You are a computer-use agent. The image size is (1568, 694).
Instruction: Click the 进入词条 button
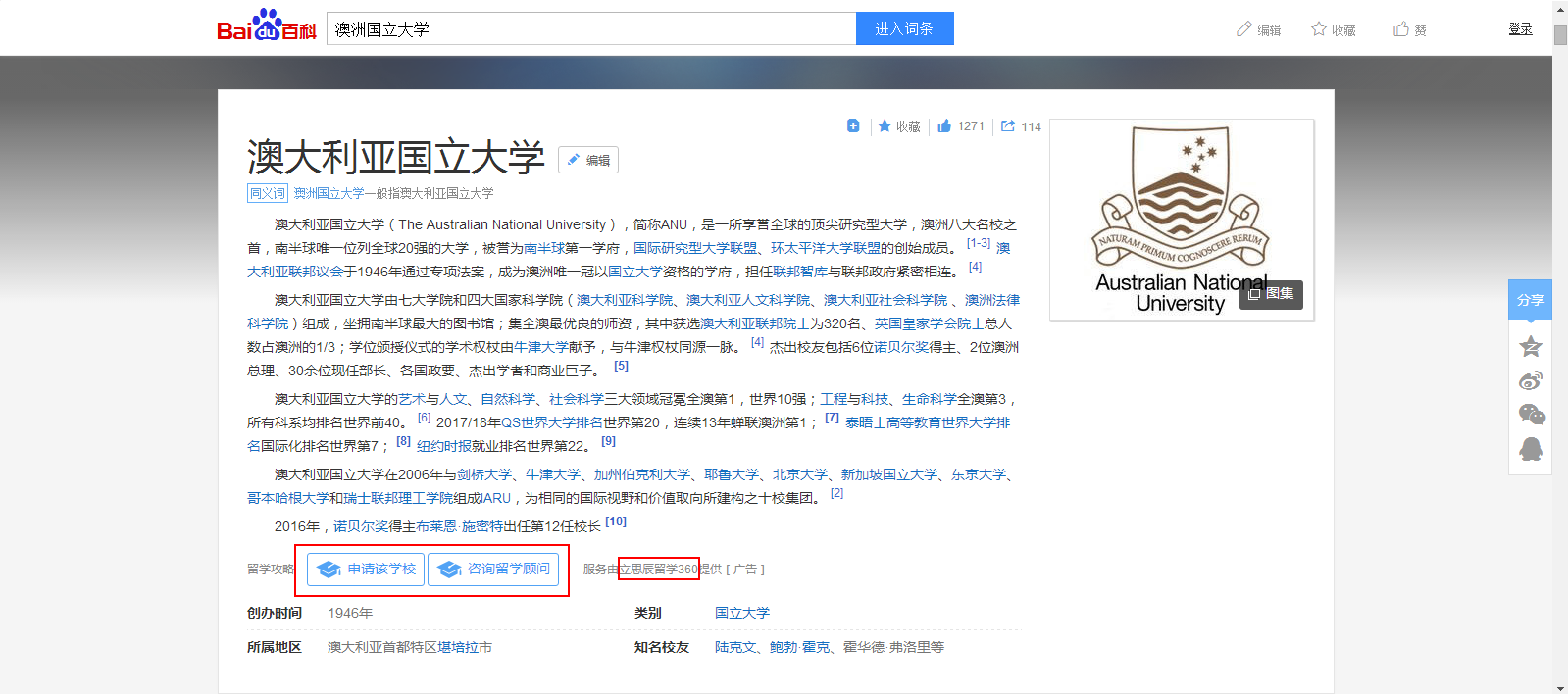click(904, 28)
